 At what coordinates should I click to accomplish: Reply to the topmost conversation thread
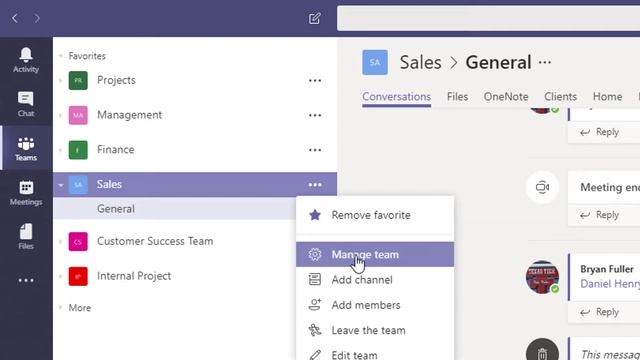(x=600, y=132)
